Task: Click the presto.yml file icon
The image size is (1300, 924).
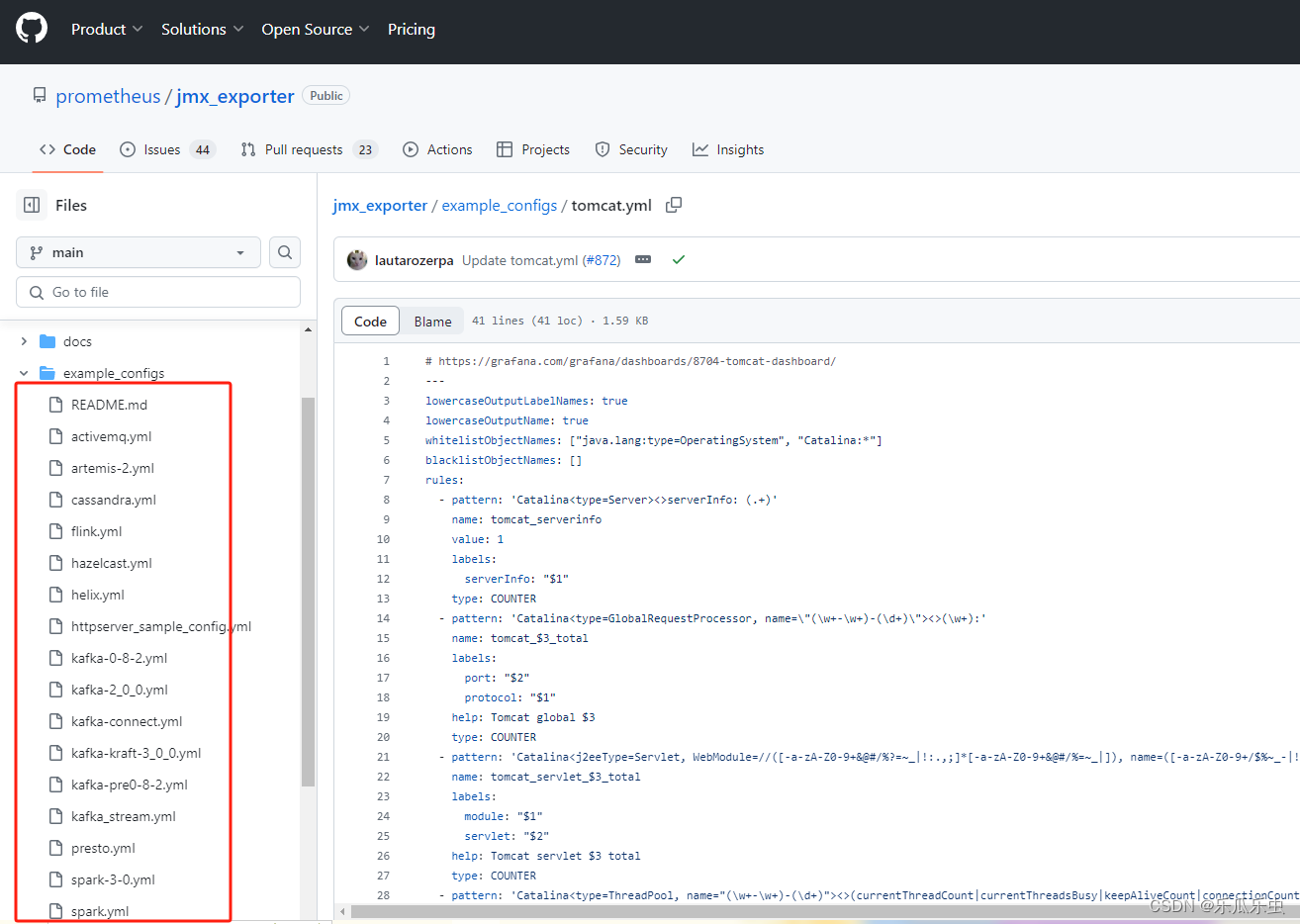Action: pyautogui.click(x=56, y=848)
